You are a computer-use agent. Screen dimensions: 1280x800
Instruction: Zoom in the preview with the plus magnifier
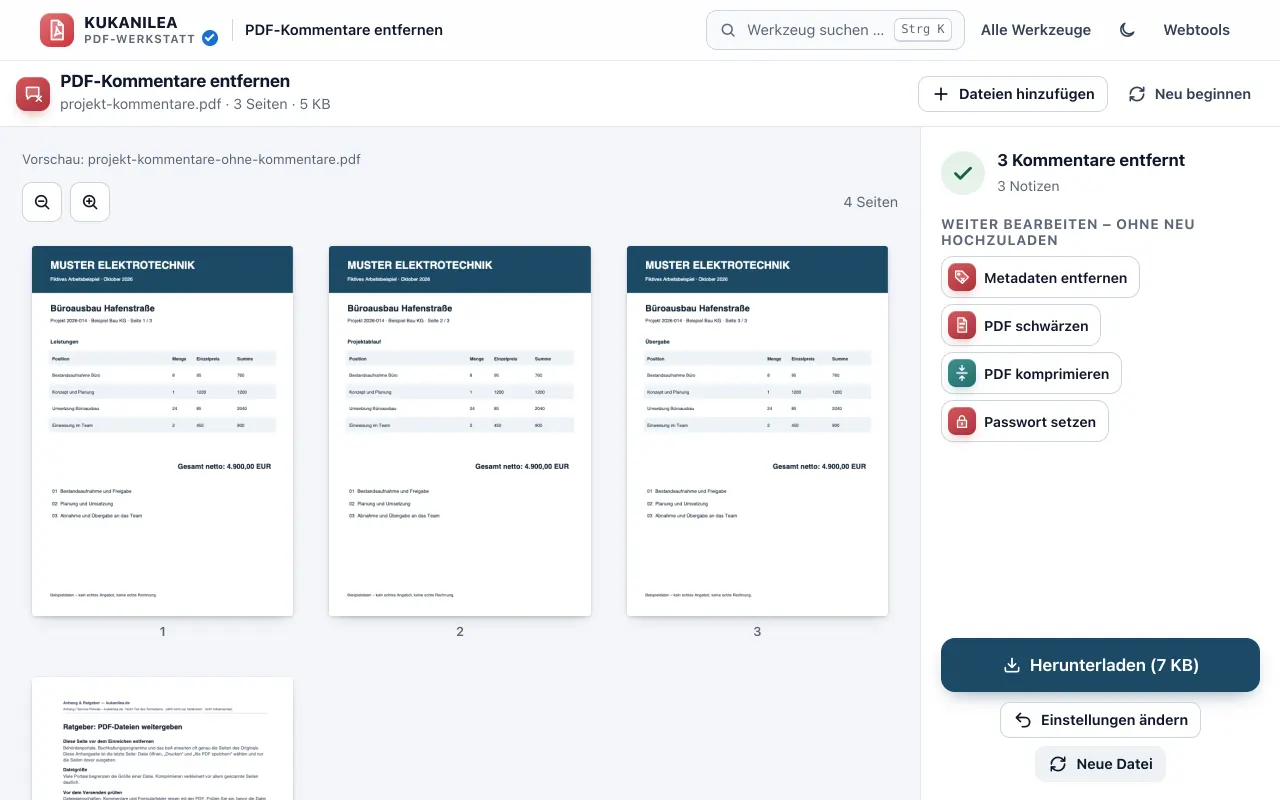tap(90, 202)
